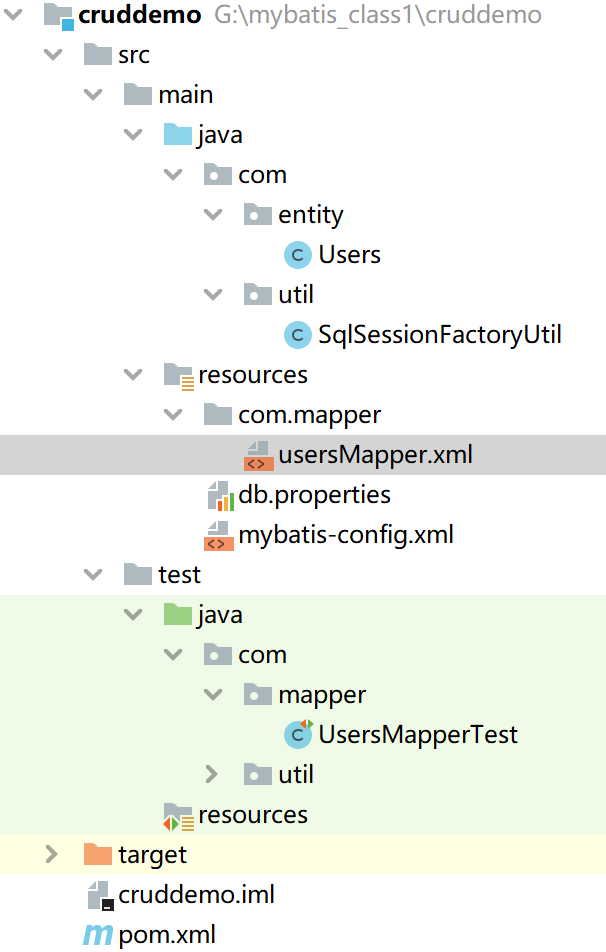Click the UsersMapperTest class icon
This screenshot has height=952, width=606.
[298, 735]
